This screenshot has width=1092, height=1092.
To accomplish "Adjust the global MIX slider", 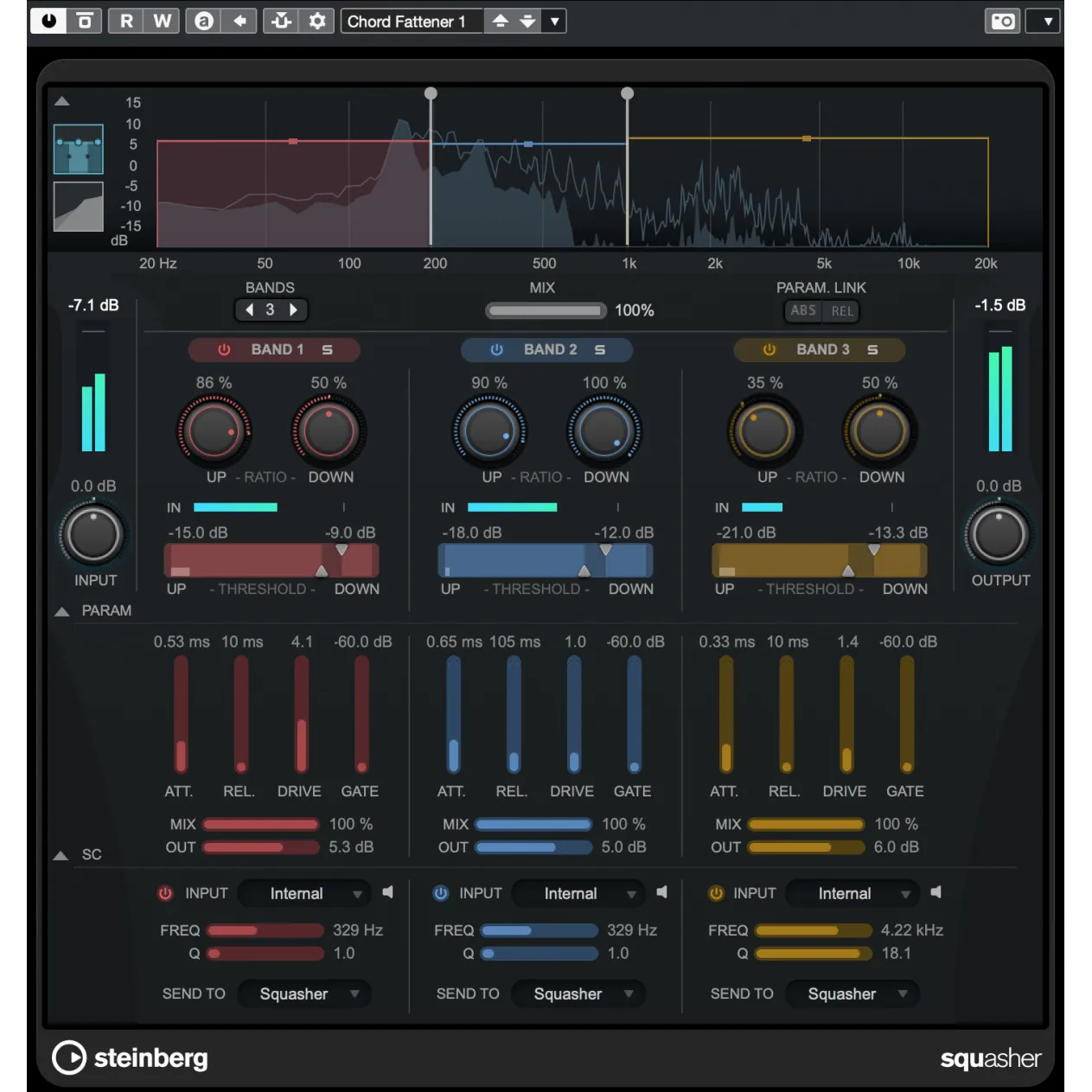I will [545, 310].
